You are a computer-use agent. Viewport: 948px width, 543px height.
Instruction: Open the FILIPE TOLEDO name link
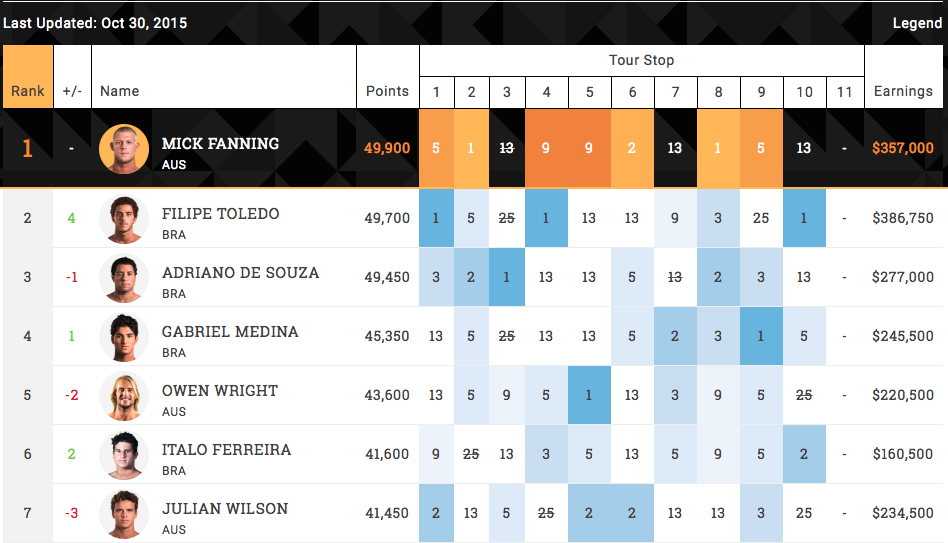point(220,213)
